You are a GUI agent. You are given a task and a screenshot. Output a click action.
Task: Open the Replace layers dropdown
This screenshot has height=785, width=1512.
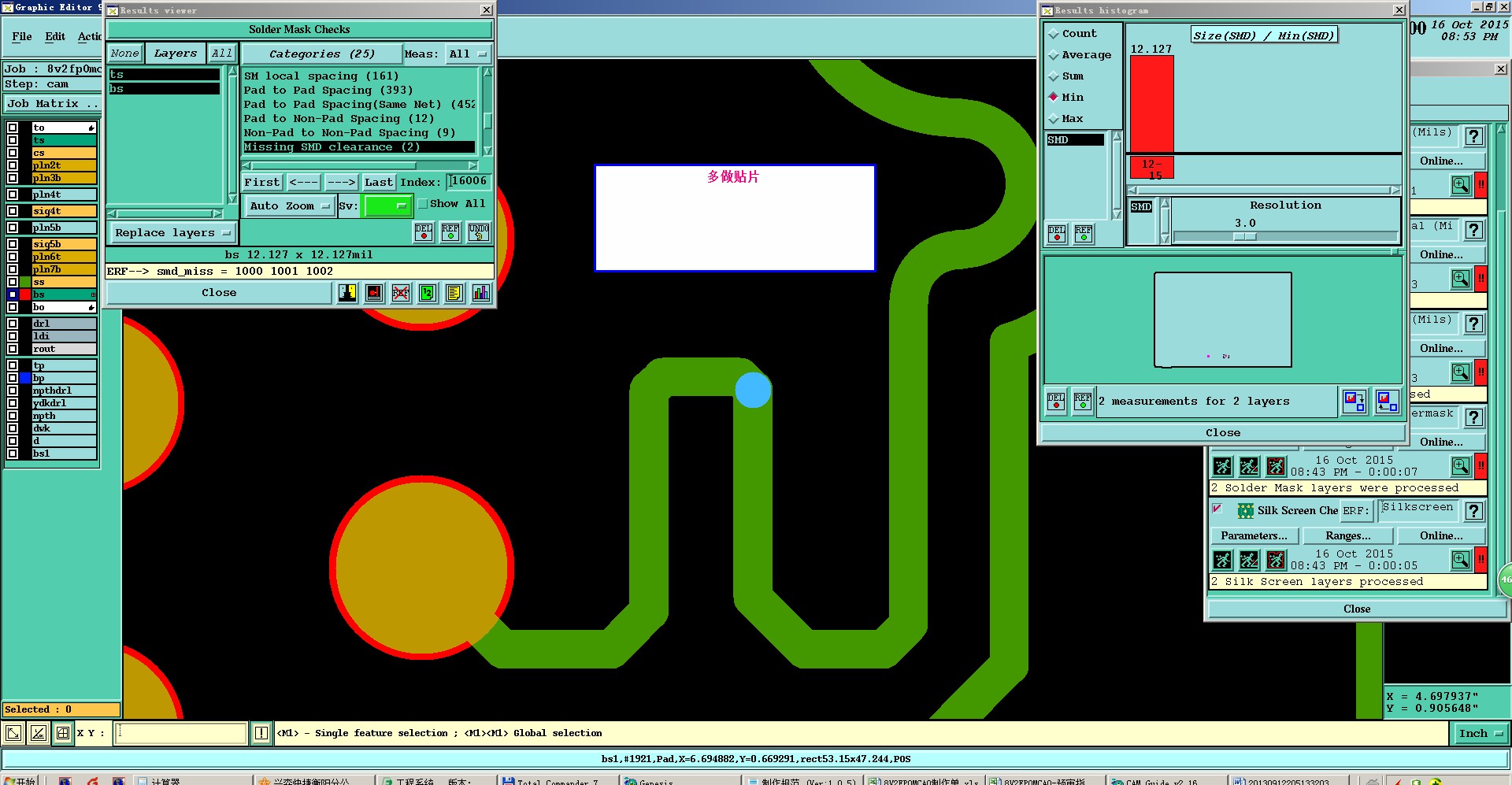[x=172, y=233]
